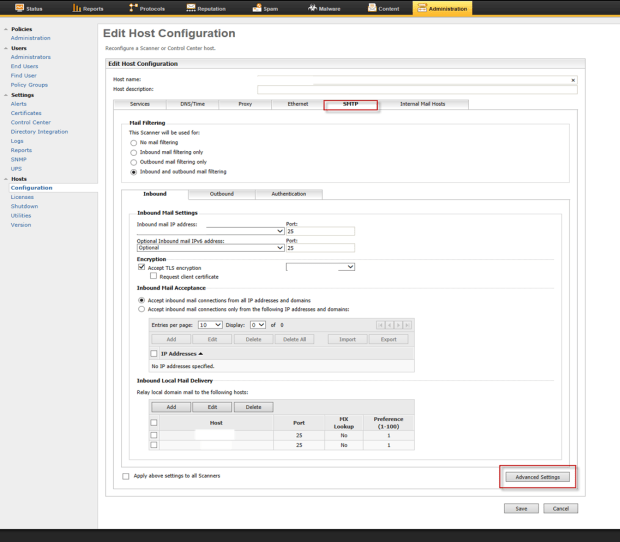Switch to the DNS/Time tab

pos(192,104)
